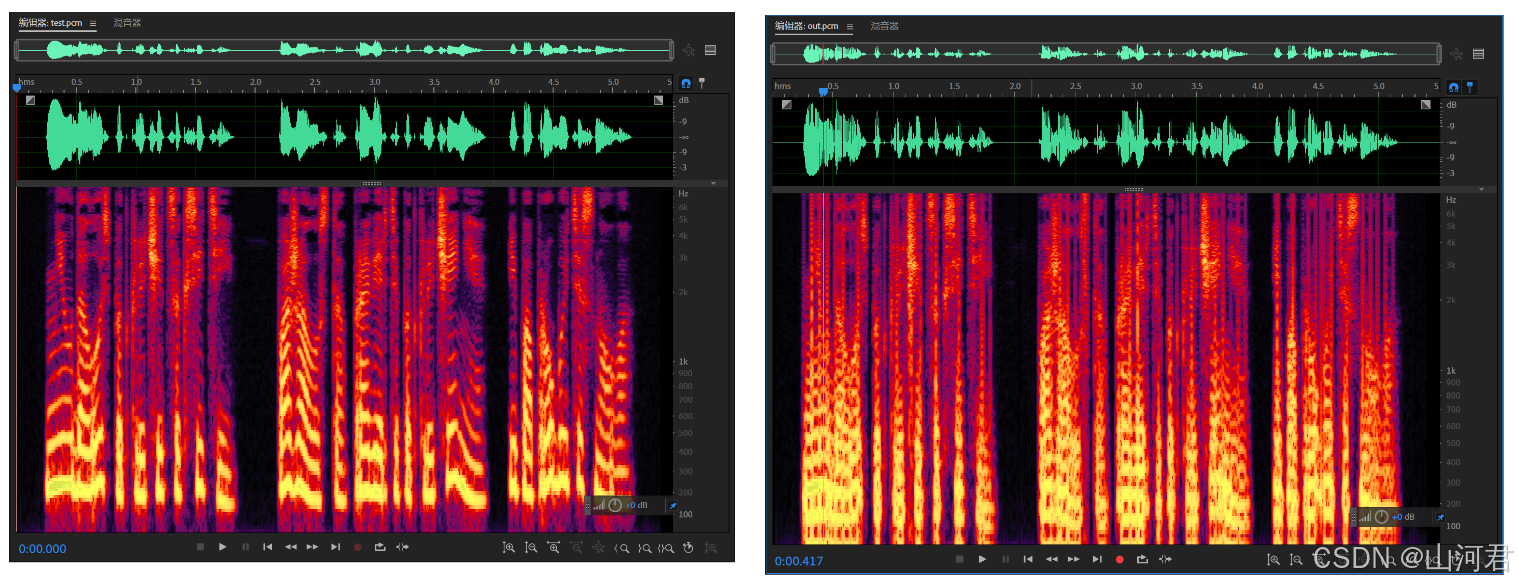Toggle HUD pin in out.pcm editor
This screenshot has height=585, width=1518.
[x=1439, y=516]
